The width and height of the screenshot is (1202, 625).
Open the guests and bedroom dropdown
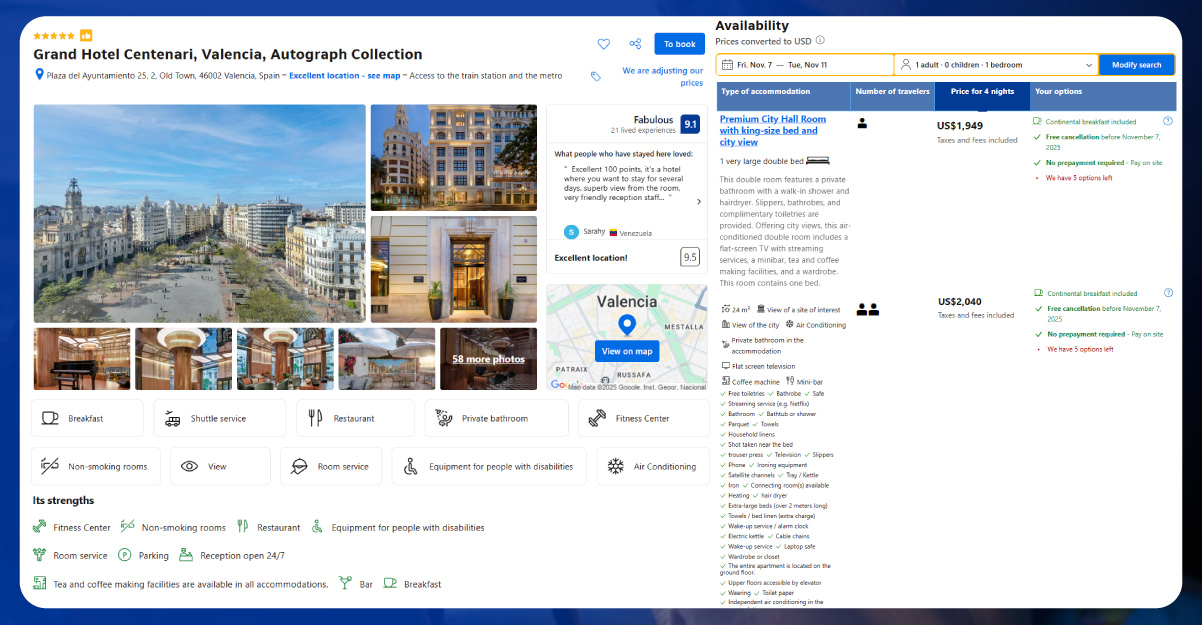996,65
